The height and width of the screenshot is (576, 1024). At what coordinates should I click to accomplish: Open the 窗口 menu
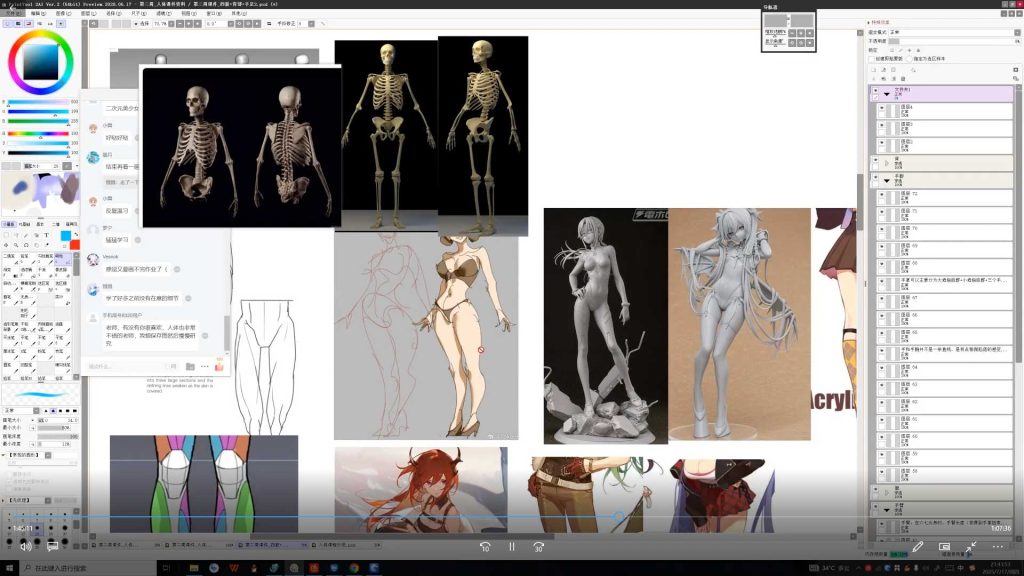(214, 13)
